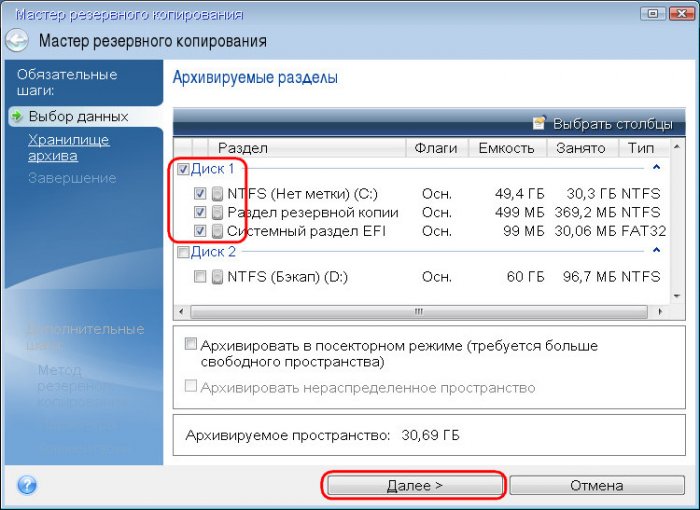Click green arrow icon beside Выбор данных
The width and height of the screenshot is (700, 510).
coord(17,117)
